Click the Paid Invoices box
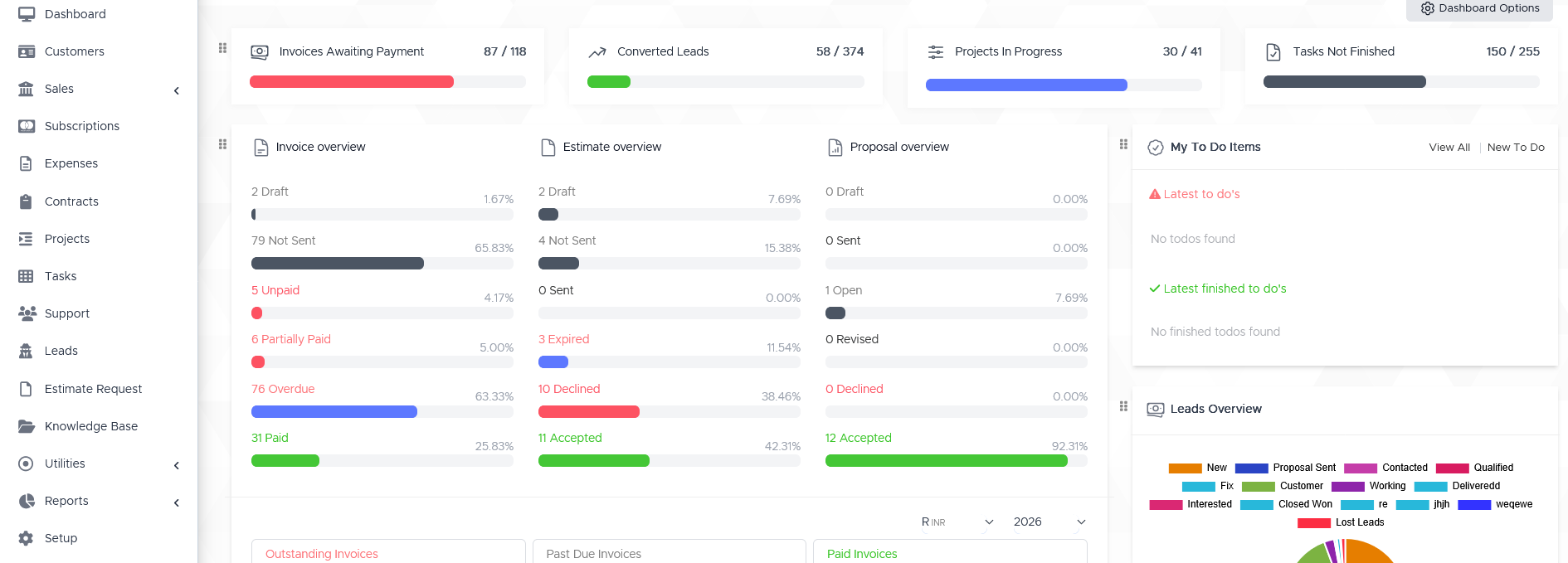Screen dimensions: 1568x563 click(x=950, y=553)
